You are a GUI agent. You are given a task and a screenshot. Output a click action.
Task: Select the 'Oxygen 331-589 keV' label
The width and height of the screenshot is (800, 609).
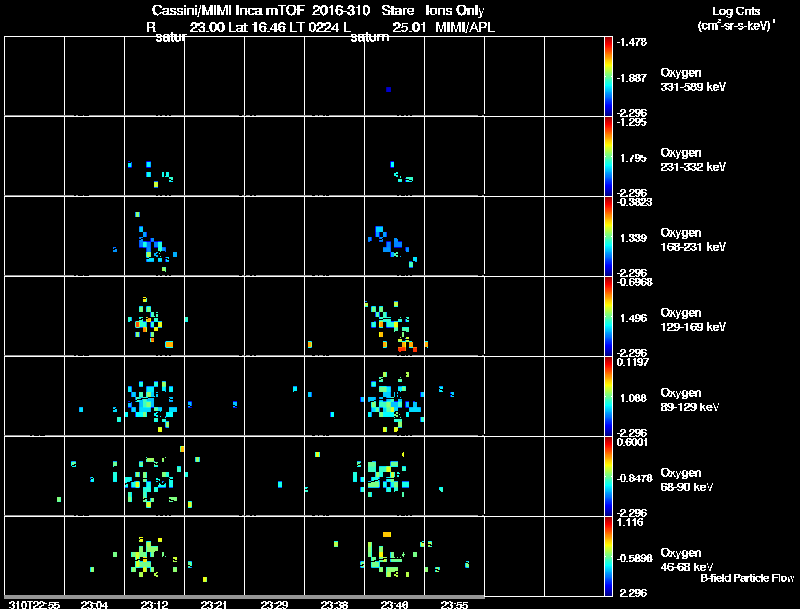(693, 80)
